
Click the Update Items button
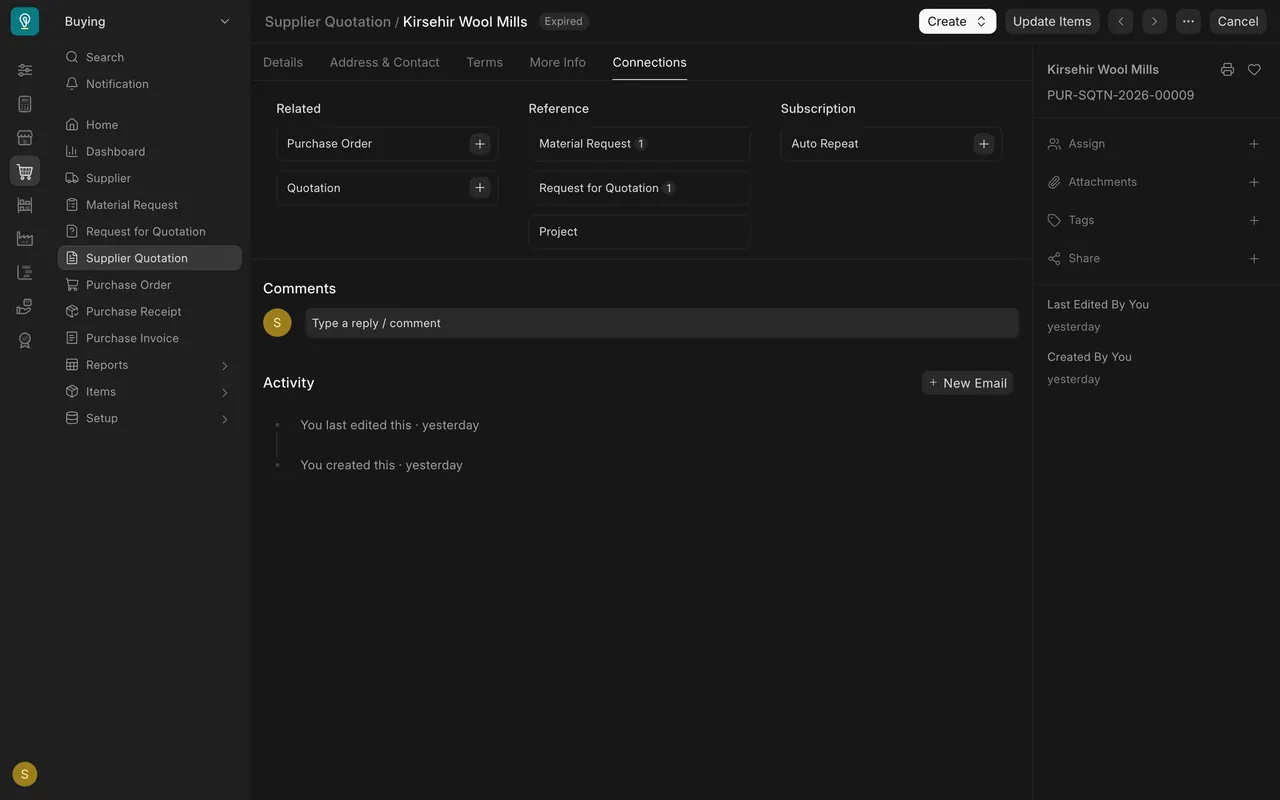pos(1052,21)
